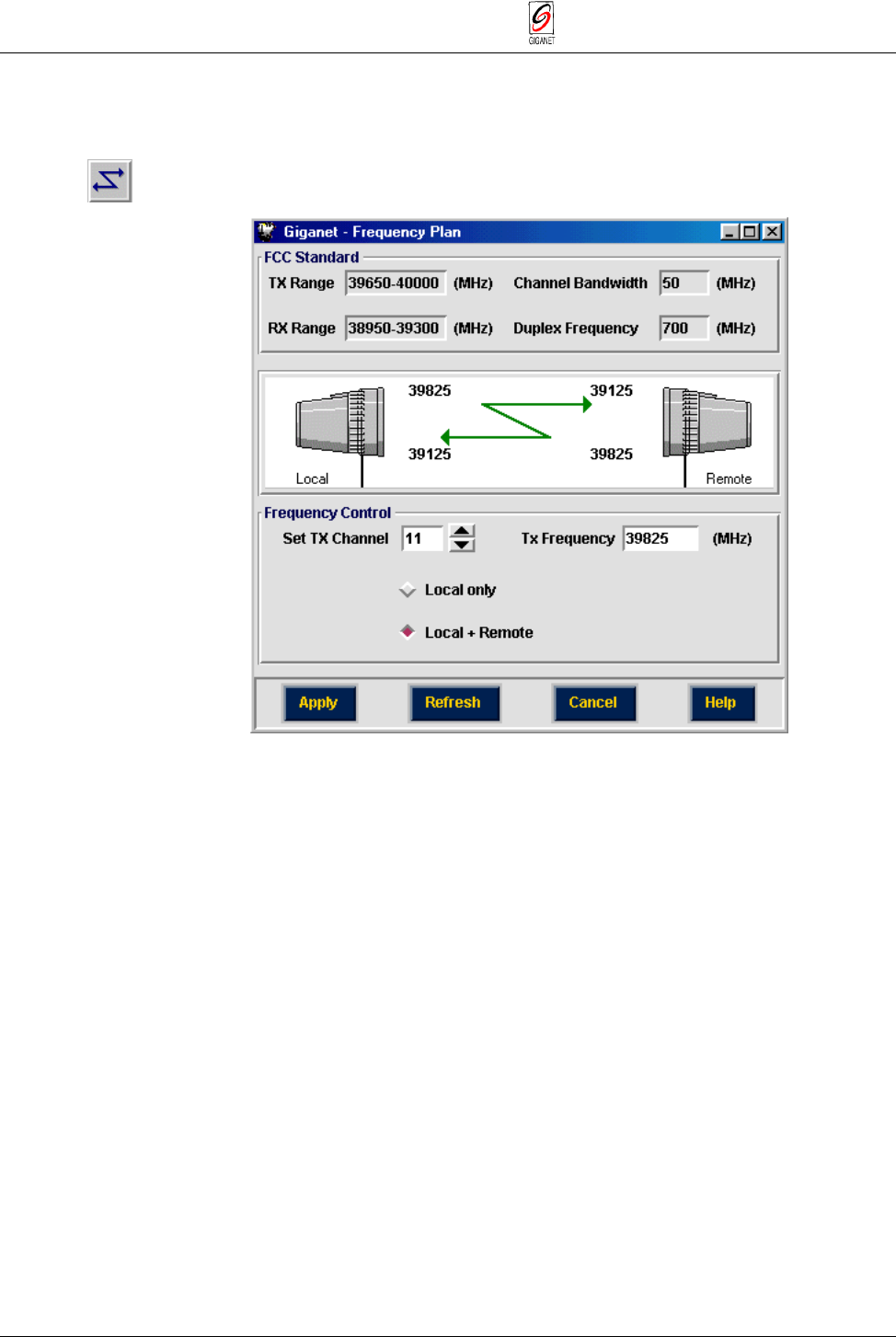896x1337 pixels.
Task: Click the Tx Frequency label
Action: 568,539
